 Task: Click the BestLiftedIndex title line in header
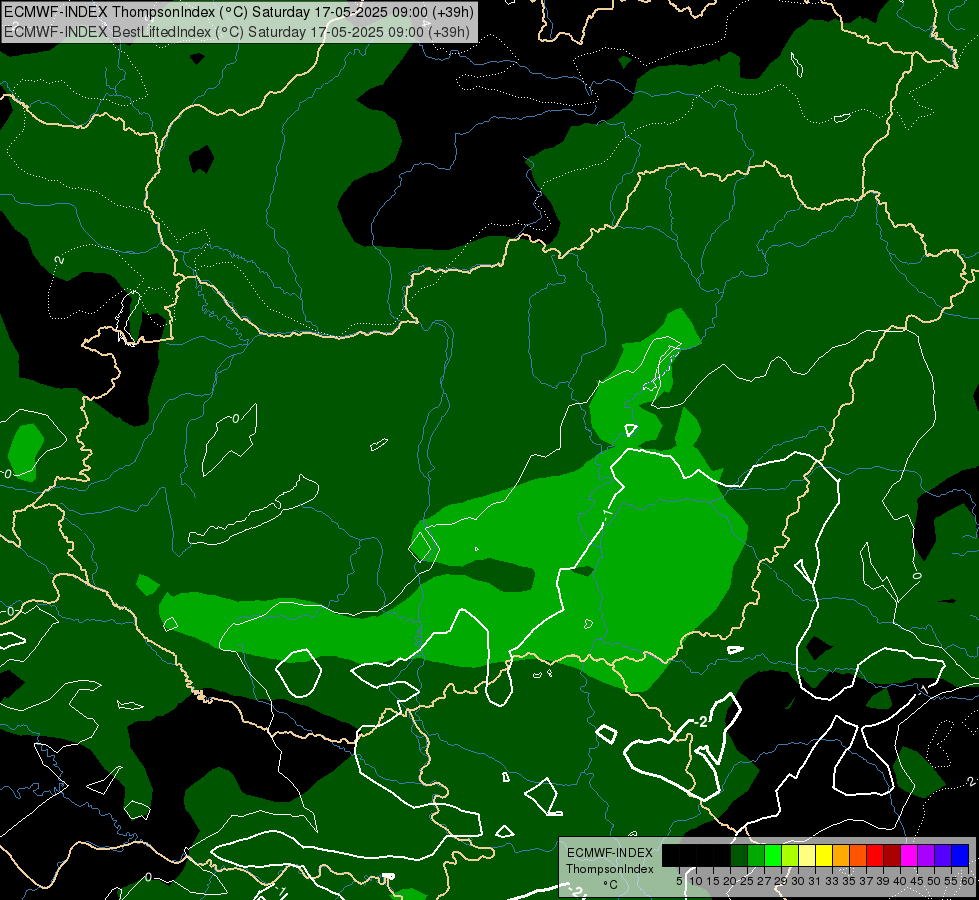[x=236, y=32]
